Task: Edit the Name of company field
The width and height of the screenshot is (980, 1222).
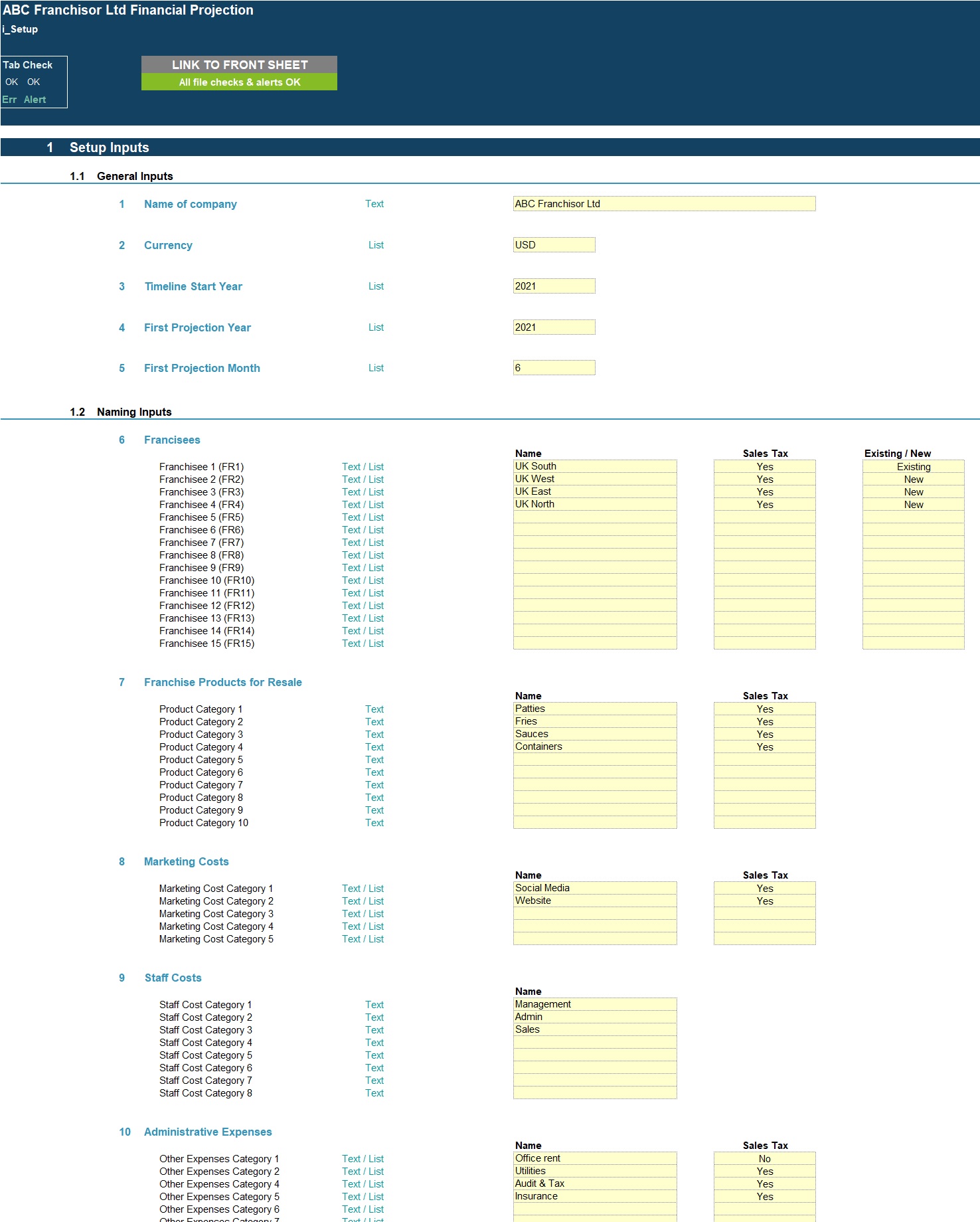Action: (664, 204)
